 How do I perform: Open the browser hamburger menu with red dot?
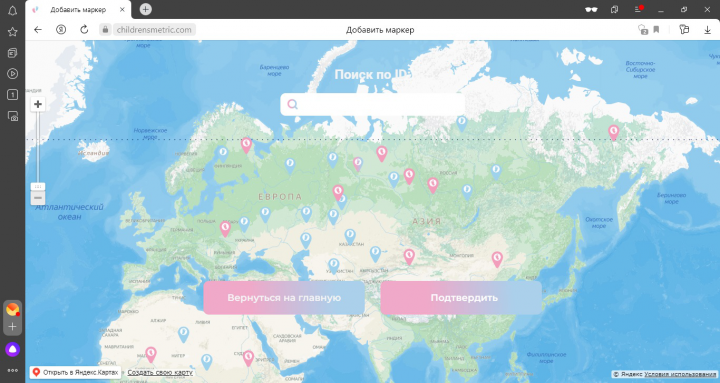point(638,9)
